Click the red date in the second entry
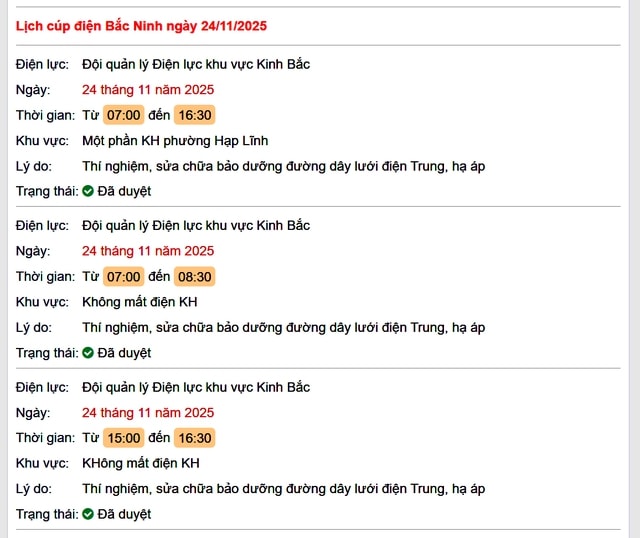 tap(148, 251)
